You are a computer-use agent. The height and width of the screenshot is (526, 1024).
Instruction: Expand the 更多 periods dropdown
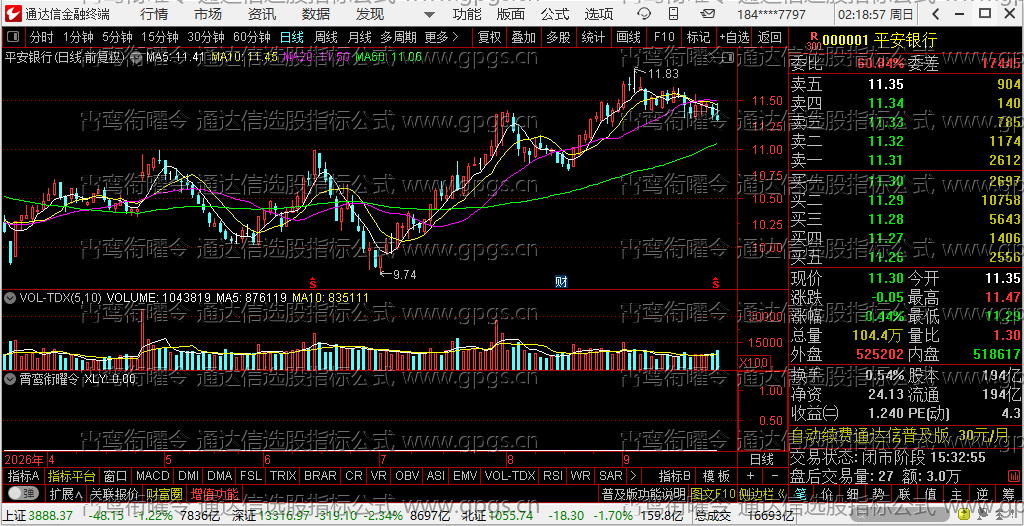coord(441,37)
